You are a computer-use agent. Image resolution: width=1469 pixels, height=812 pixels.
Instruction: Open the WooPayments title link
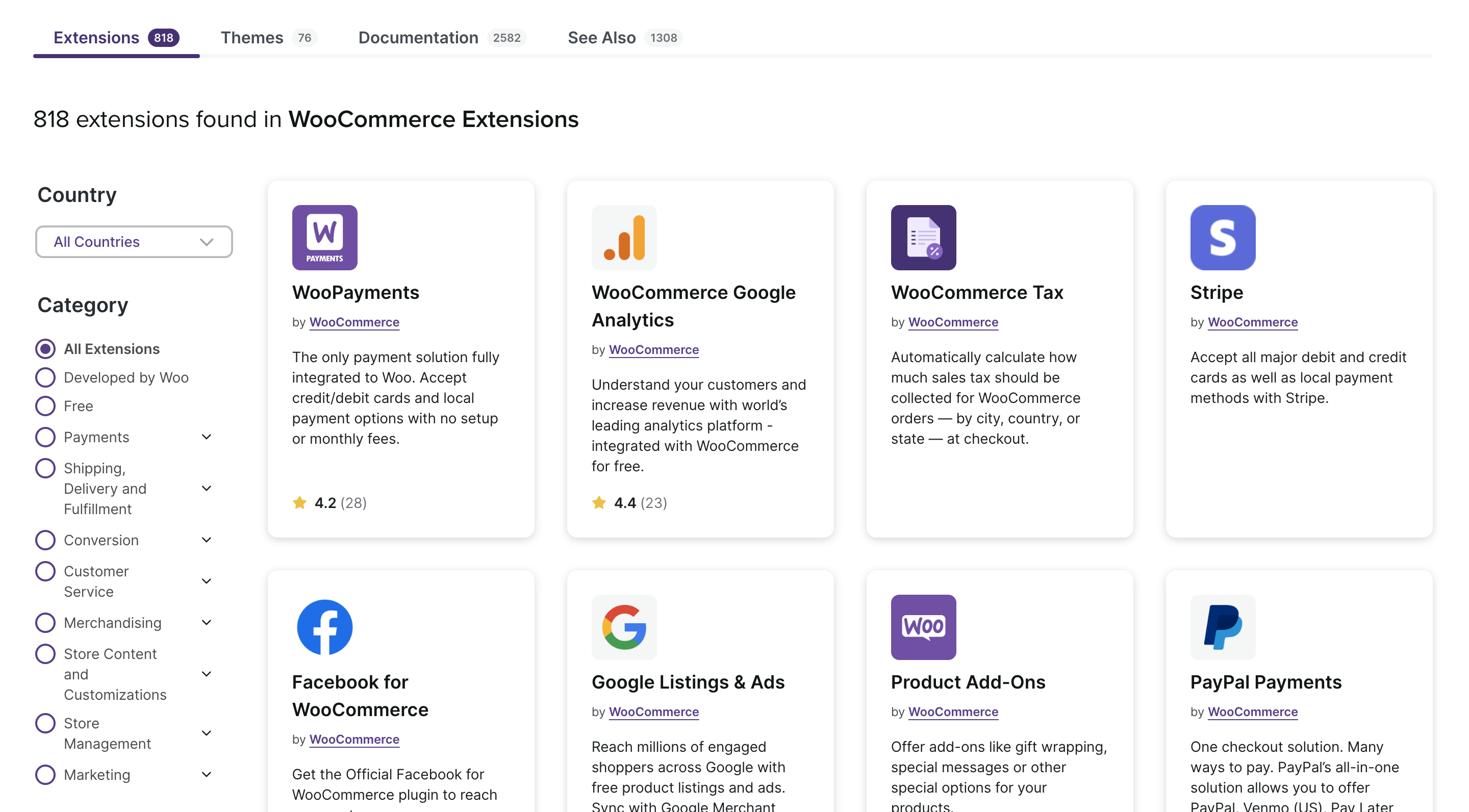[356, 293]
